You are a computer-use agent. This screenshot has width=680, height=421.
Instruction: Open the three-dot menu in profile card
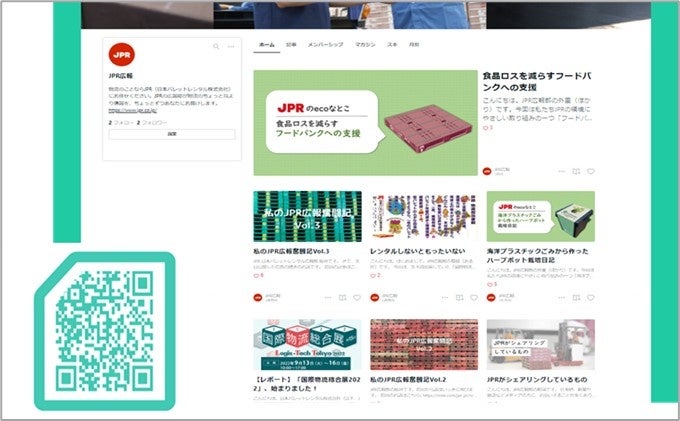(231, 46)
